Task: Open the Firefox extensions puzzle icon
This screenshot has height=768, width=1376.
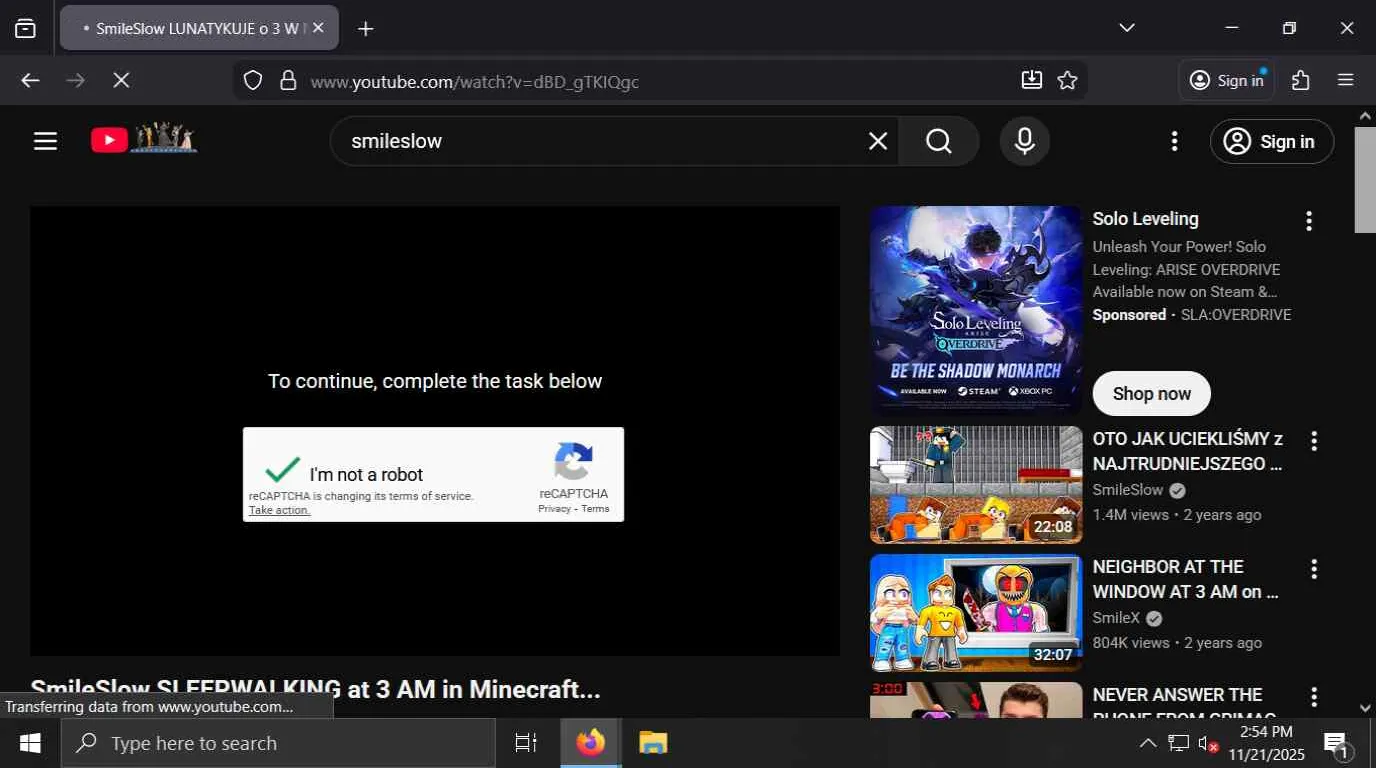Action: point(1301,81)
